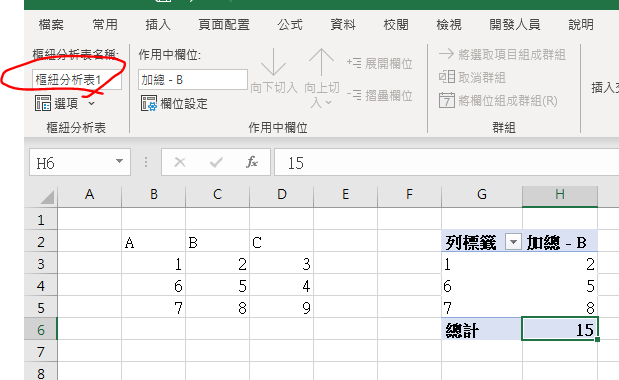Open the 檔案 ribbon tab

(x=51, y=25)
